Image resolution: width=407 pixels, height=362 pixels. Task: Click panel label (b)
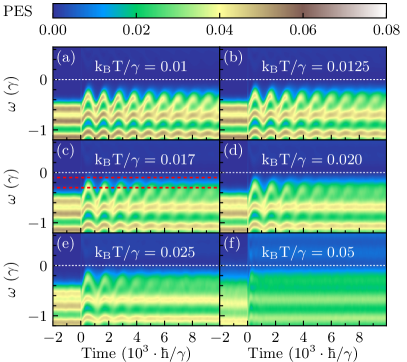233,58
